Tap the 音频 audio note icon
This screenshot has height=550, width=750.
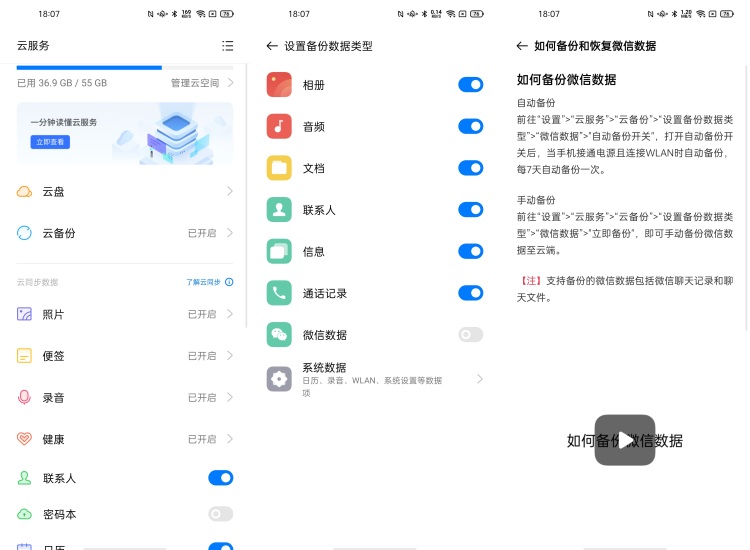point(279,126)
